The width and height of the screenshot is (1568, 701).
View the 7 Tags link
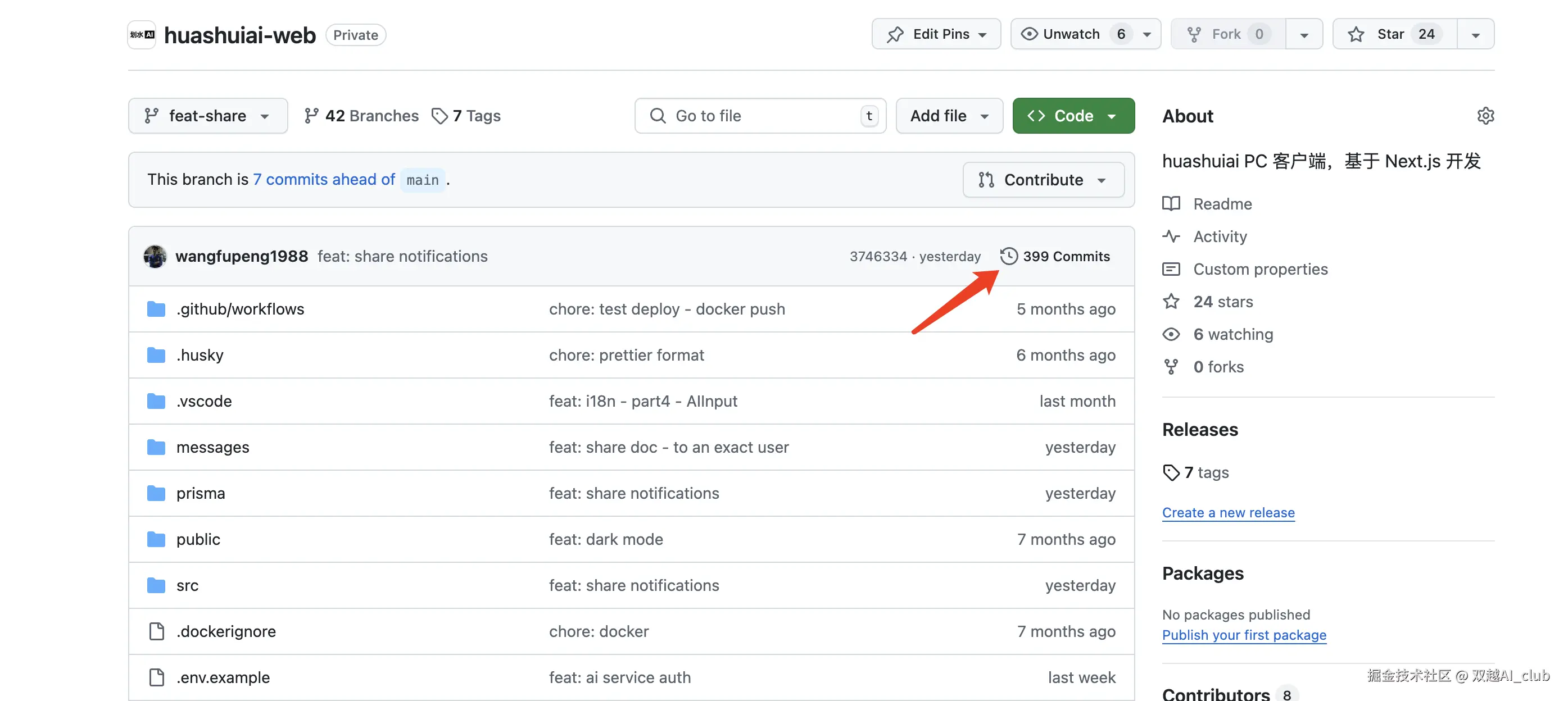(x=466, y=116)
